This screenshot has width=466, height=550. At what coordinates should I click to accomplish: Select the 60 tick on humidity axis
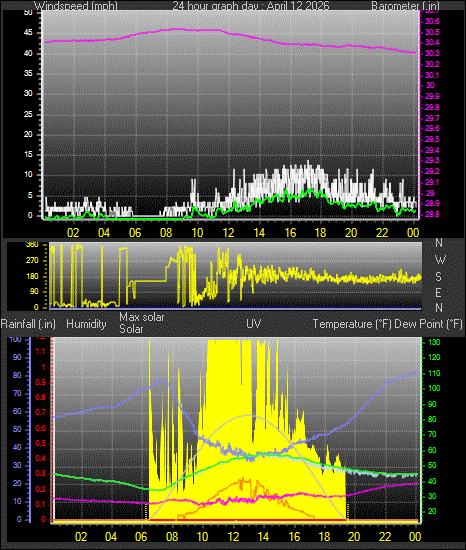(17, 411)
